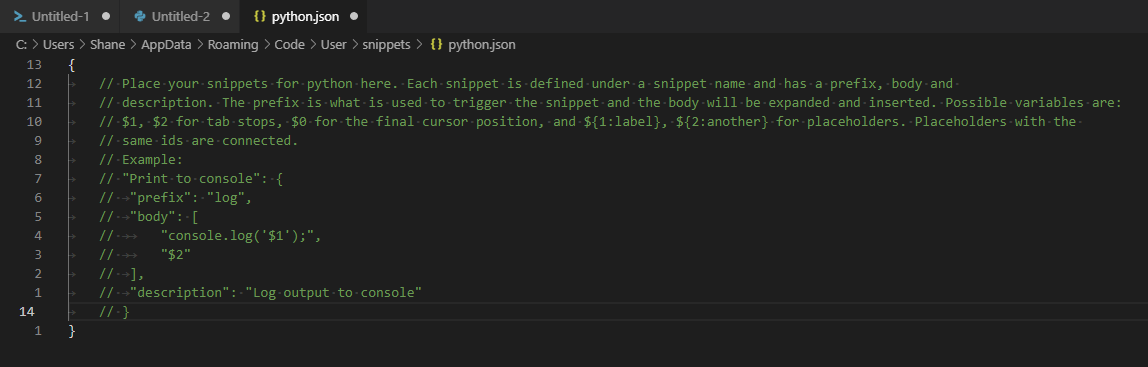
Task: Close the unsaved Untitled-2 tab via its dot
Action: (x=226, y=16)
